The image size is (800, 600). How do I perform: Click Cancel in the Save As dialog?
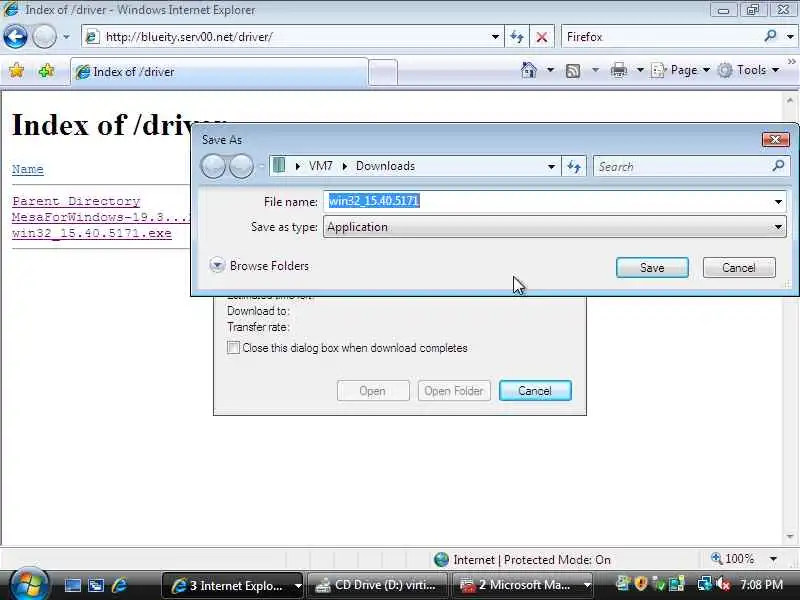pyautogui.click(x=739, y=267)
